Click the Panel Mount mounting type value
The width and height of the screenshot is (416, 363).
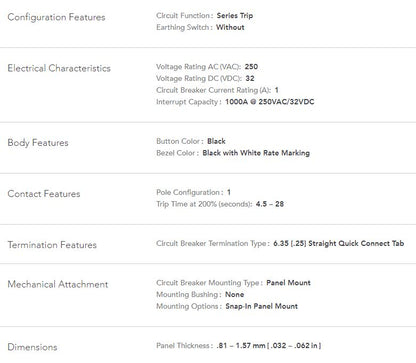point(288,283)
